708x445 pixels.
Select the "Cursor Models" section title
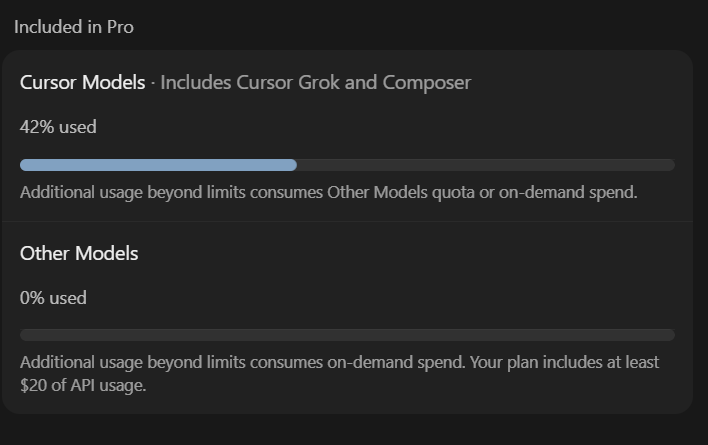coord(83,83)
